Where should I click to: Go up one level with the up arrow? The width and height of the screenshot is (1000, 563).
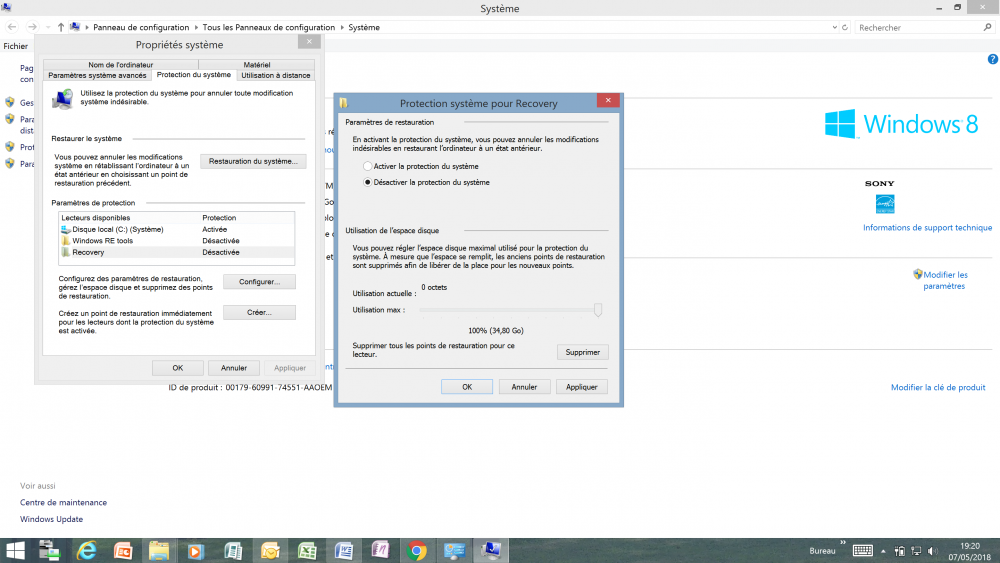[x=61, y=27]
